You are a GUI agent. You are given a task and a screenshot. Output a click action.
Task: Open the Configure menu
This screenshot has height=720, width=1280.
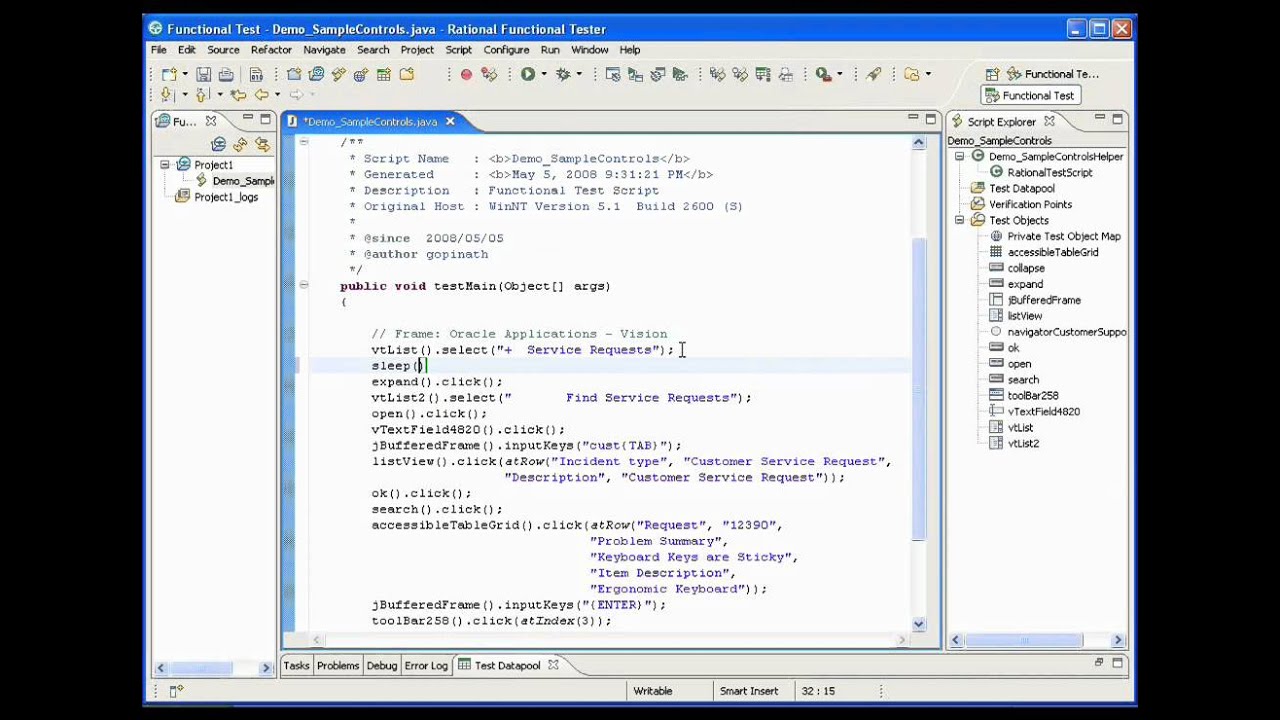(506, 50)
